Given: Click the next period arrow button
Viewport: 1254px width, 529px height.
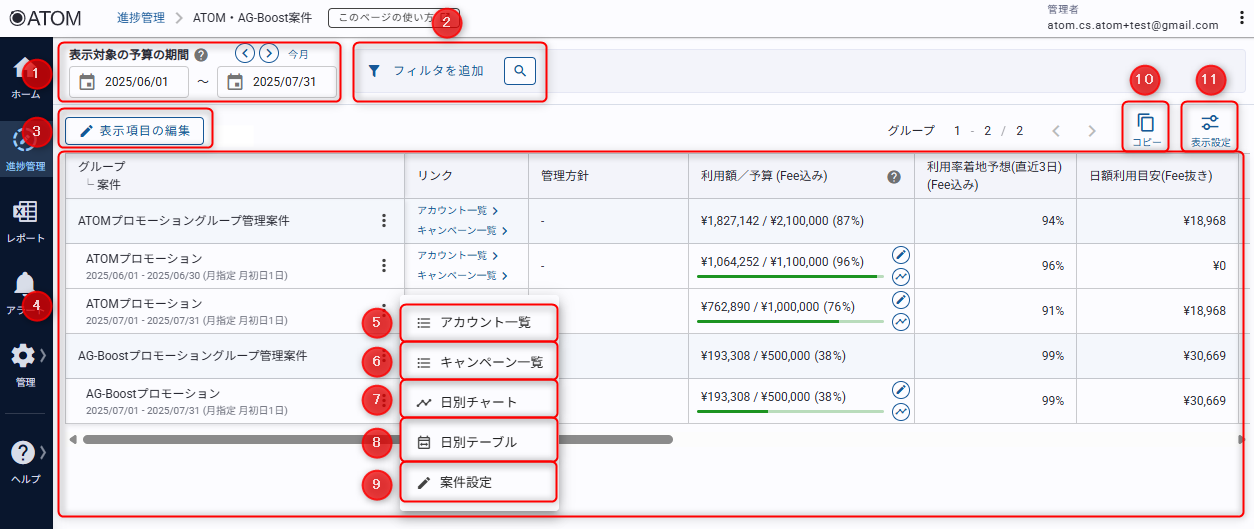Looking at the screenshot, I should pyautogui.click(x=269, y=54).
